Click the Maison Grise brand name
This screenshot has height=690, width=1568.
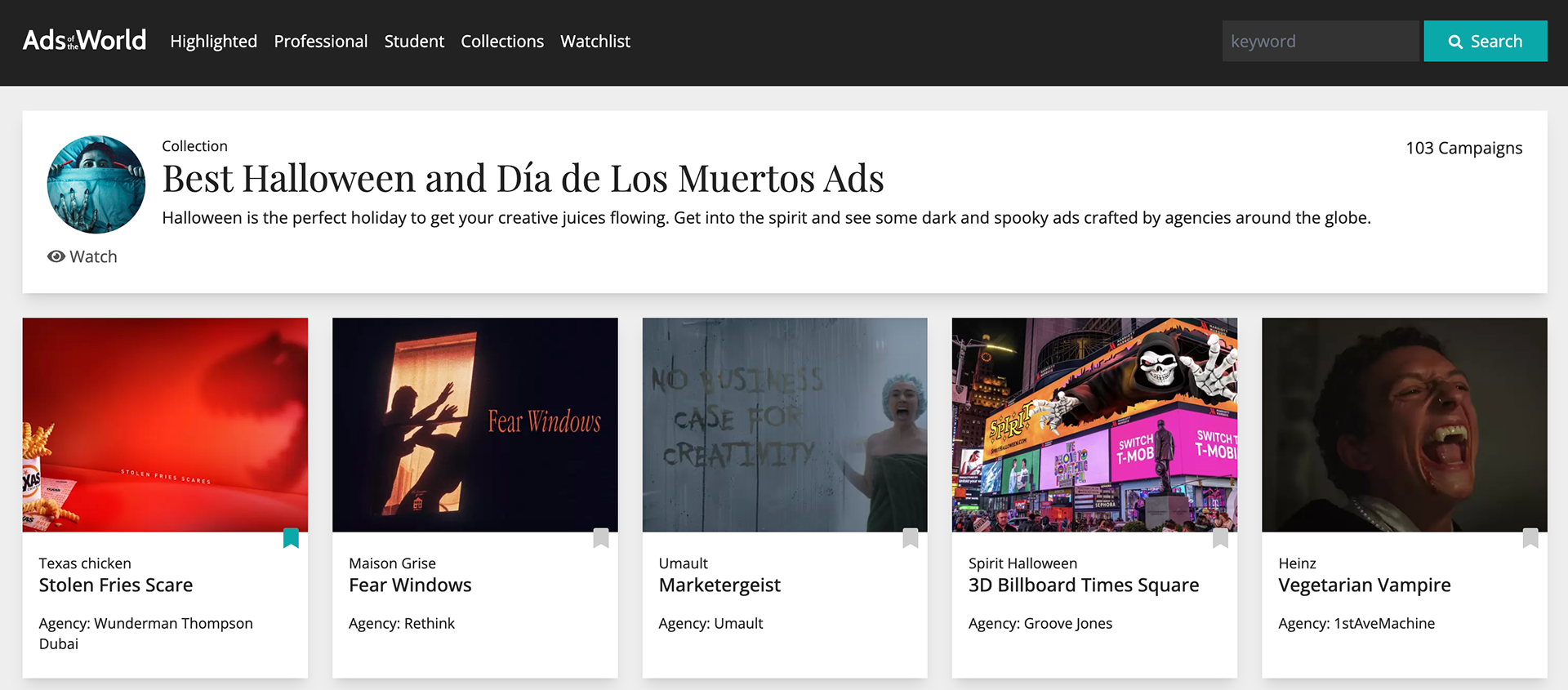click(x=392, y=563)
